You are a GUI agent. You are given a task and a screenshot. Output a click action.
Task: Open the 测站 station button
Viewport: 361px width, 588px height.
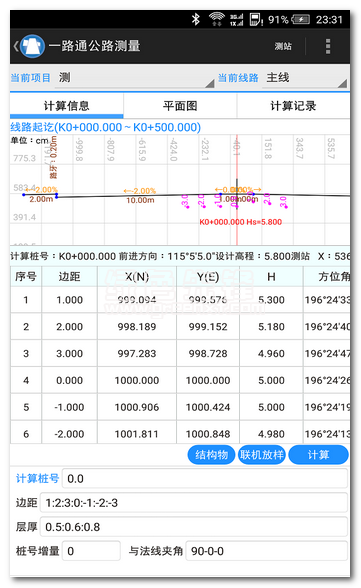point(283,46)
